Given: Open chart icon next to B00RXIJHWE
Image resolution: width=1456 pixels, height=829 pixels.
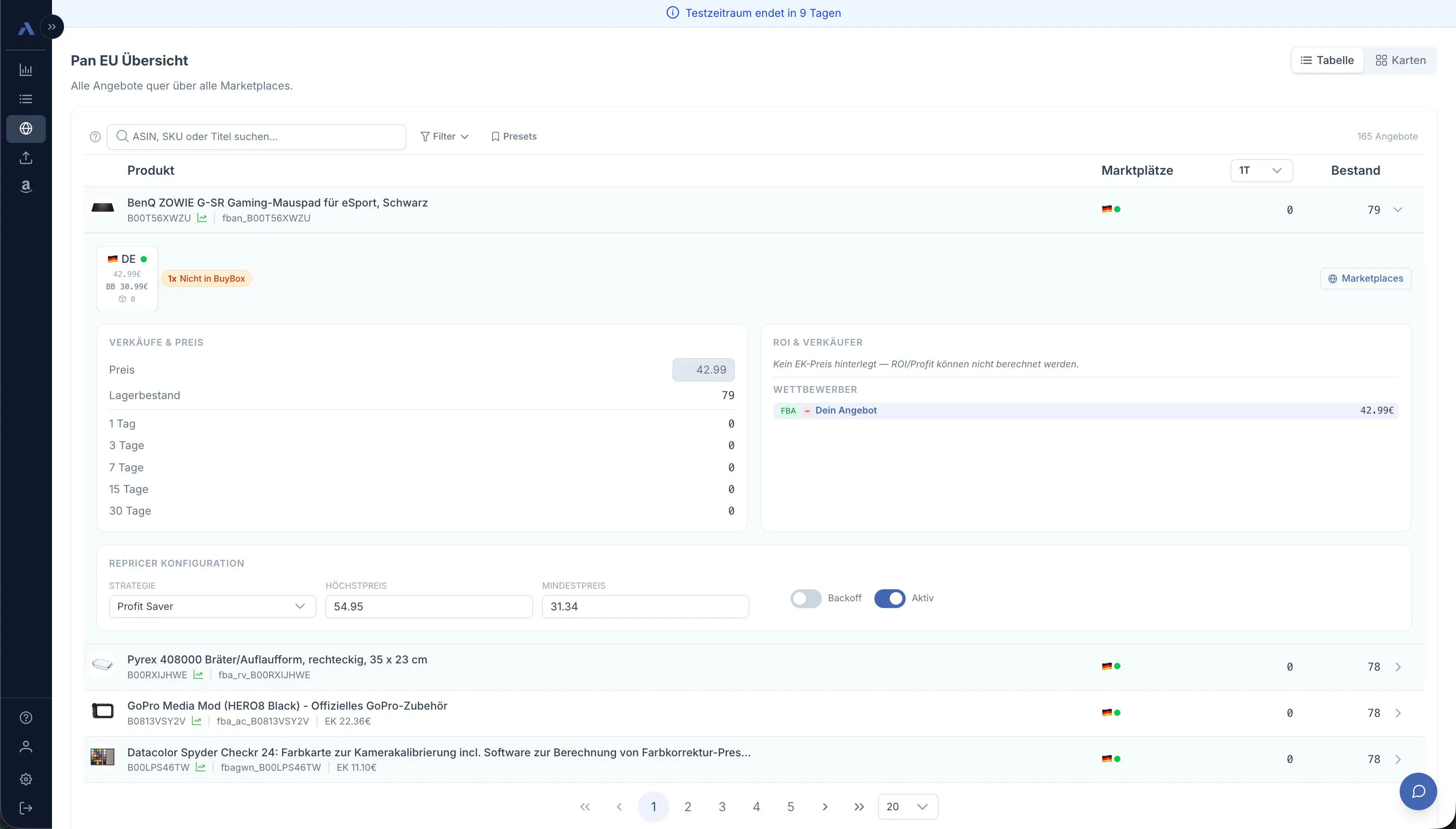Looking at the screenshot, I should (198, 674).
